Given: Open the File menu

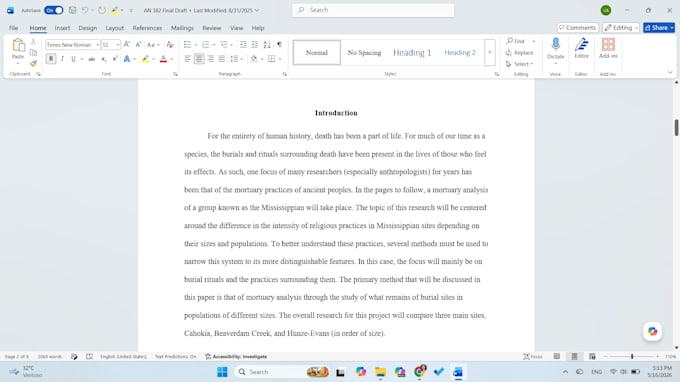Looking at the screenshot, I should (13, 28).
